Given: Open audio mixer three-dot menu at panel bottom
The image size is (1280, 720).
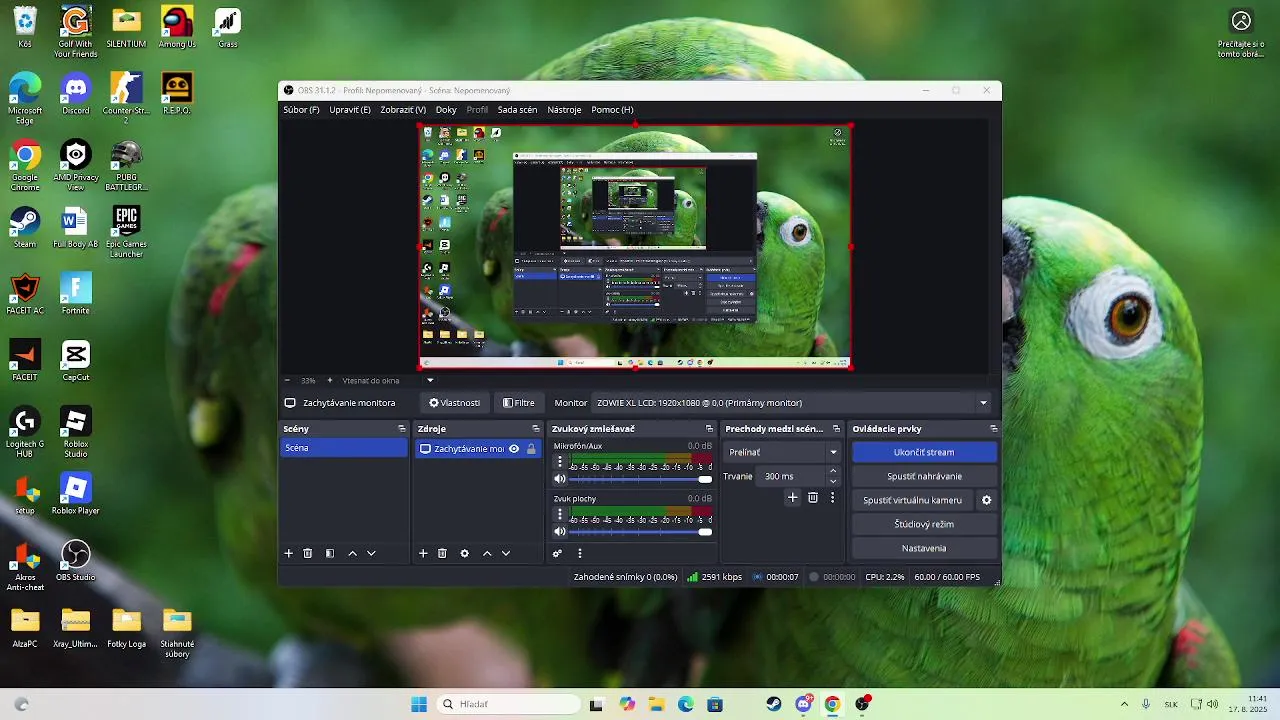Looking at the screenshot, I should click(x=579, y=553).
